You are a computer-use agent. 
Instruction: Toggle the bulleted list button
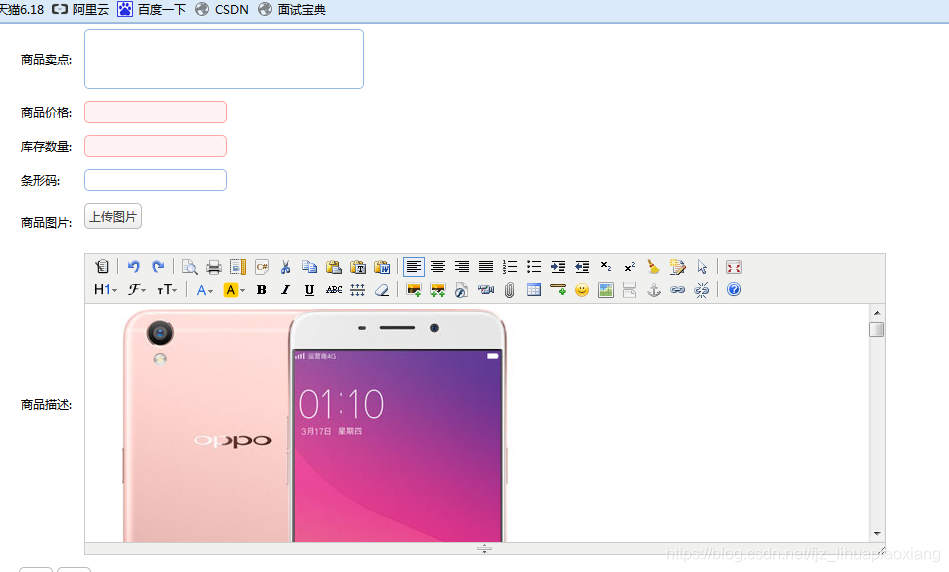click(x=534, y=266)
